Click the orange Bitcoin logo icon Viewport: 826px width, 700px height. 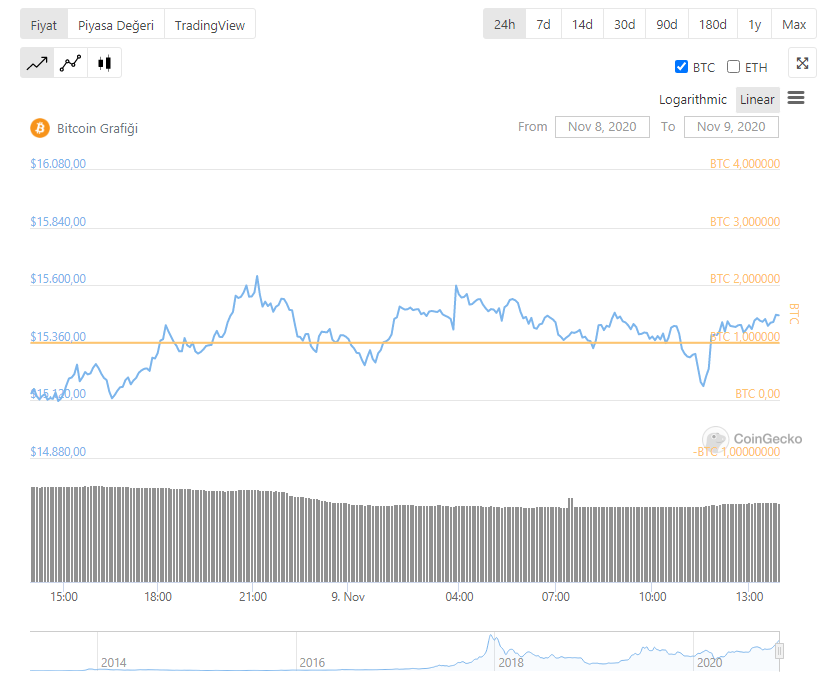click(40, 128)
